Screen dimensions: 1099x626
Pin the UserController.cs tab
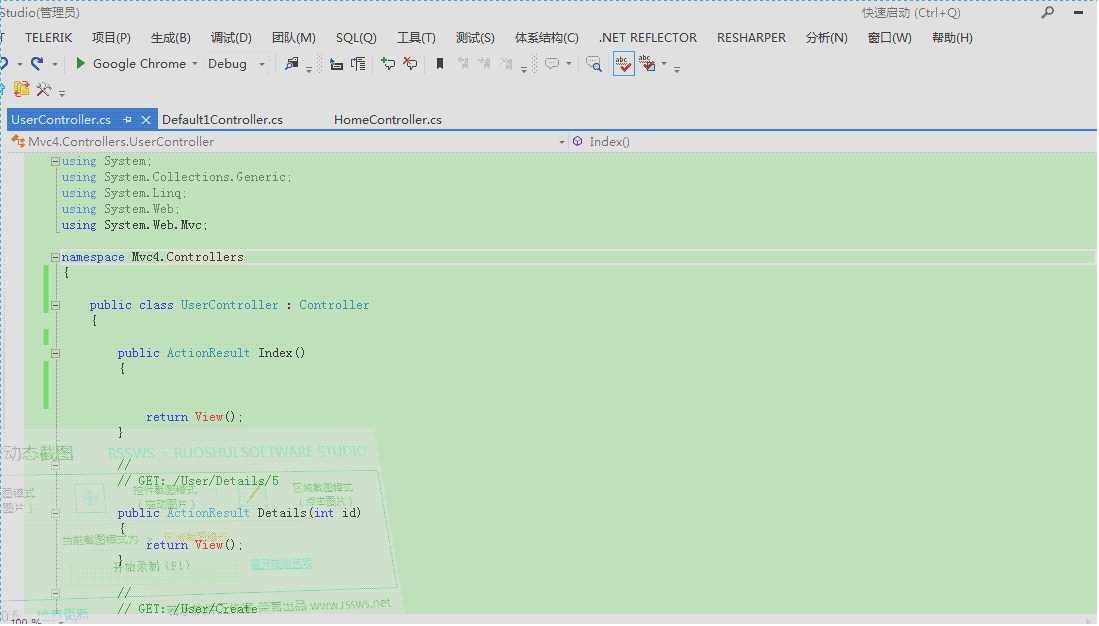pos(128,120)
